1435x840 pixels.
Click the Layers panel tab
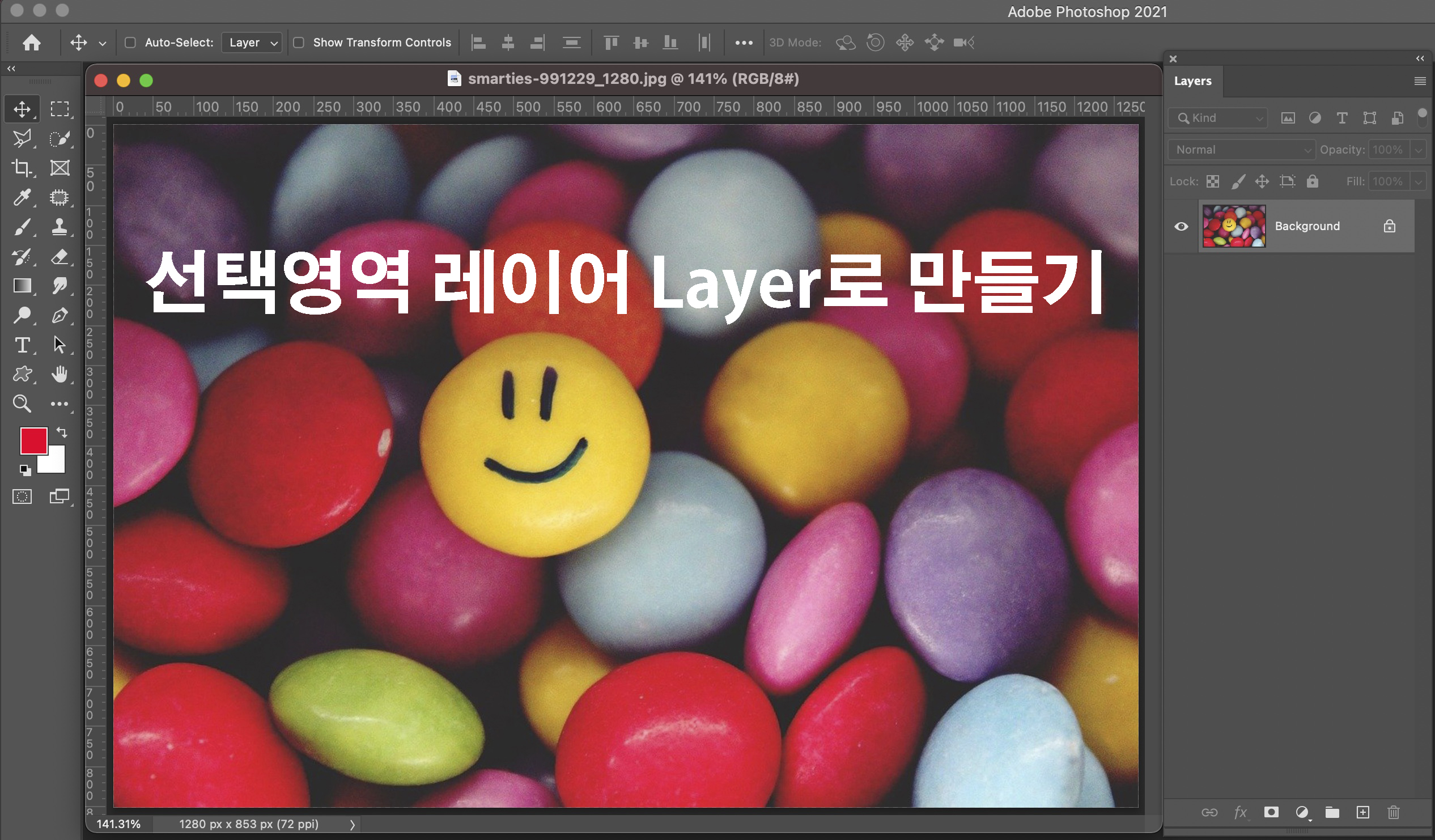tap(1192, 81)
